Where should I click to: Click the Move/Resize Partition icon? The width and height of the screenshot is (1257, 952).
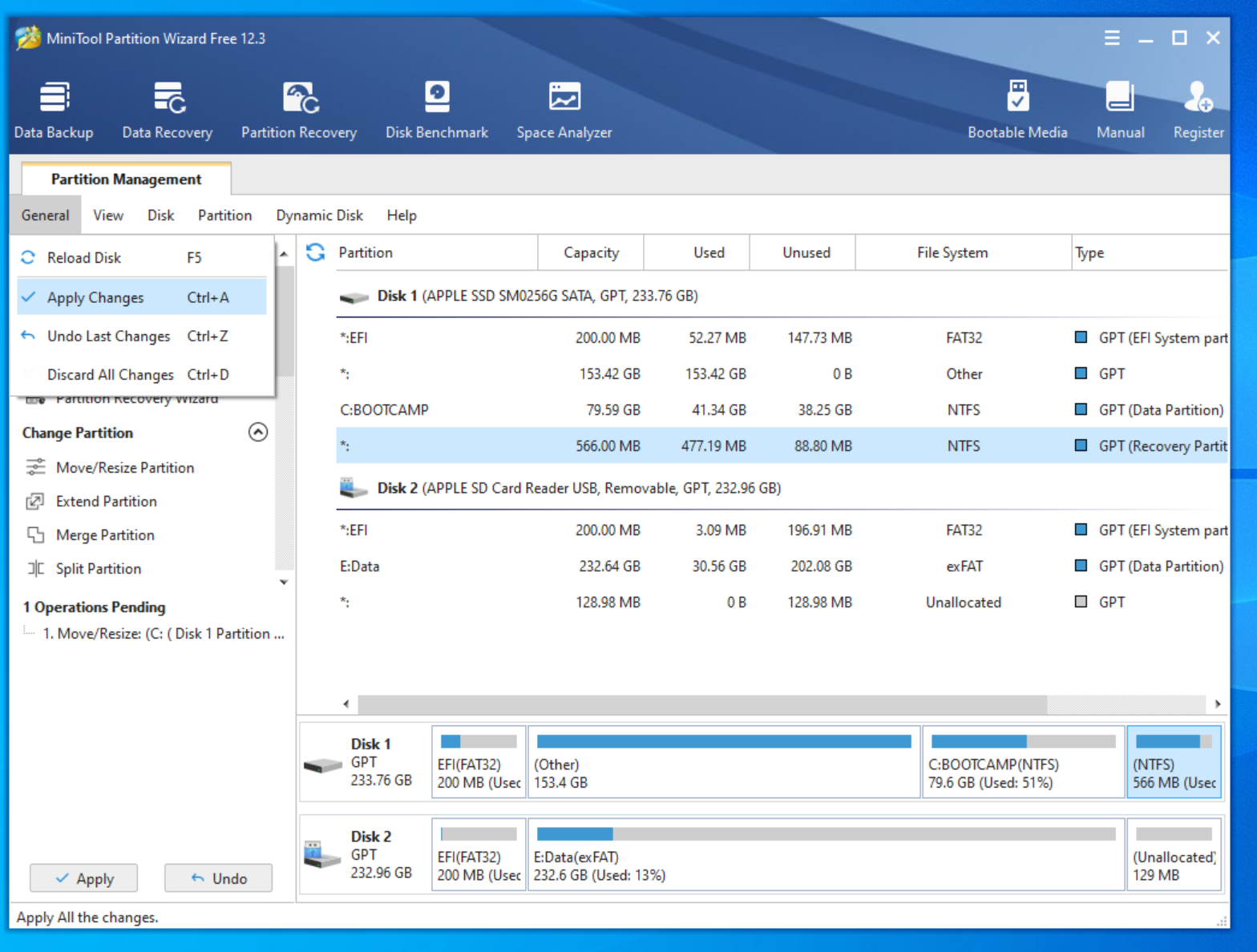(35, 467)
